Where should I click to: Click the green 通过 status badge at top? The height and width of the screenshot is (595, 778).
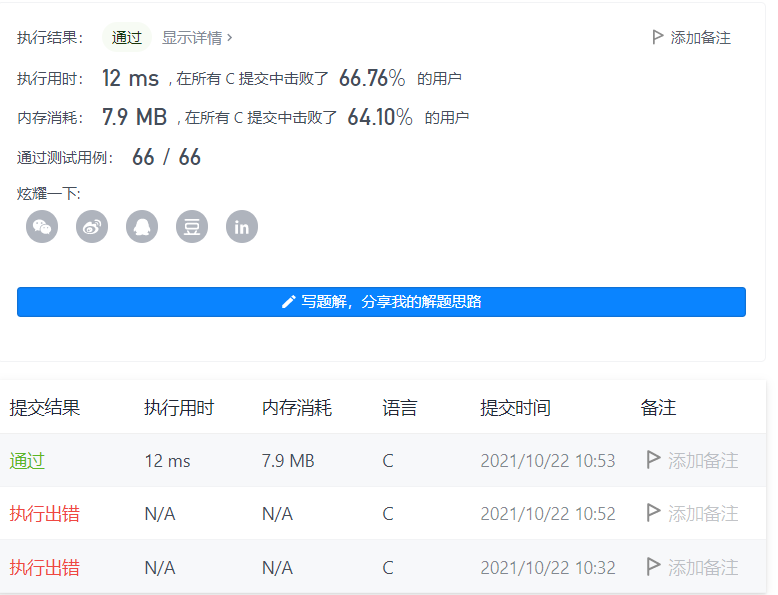point(127,37)
